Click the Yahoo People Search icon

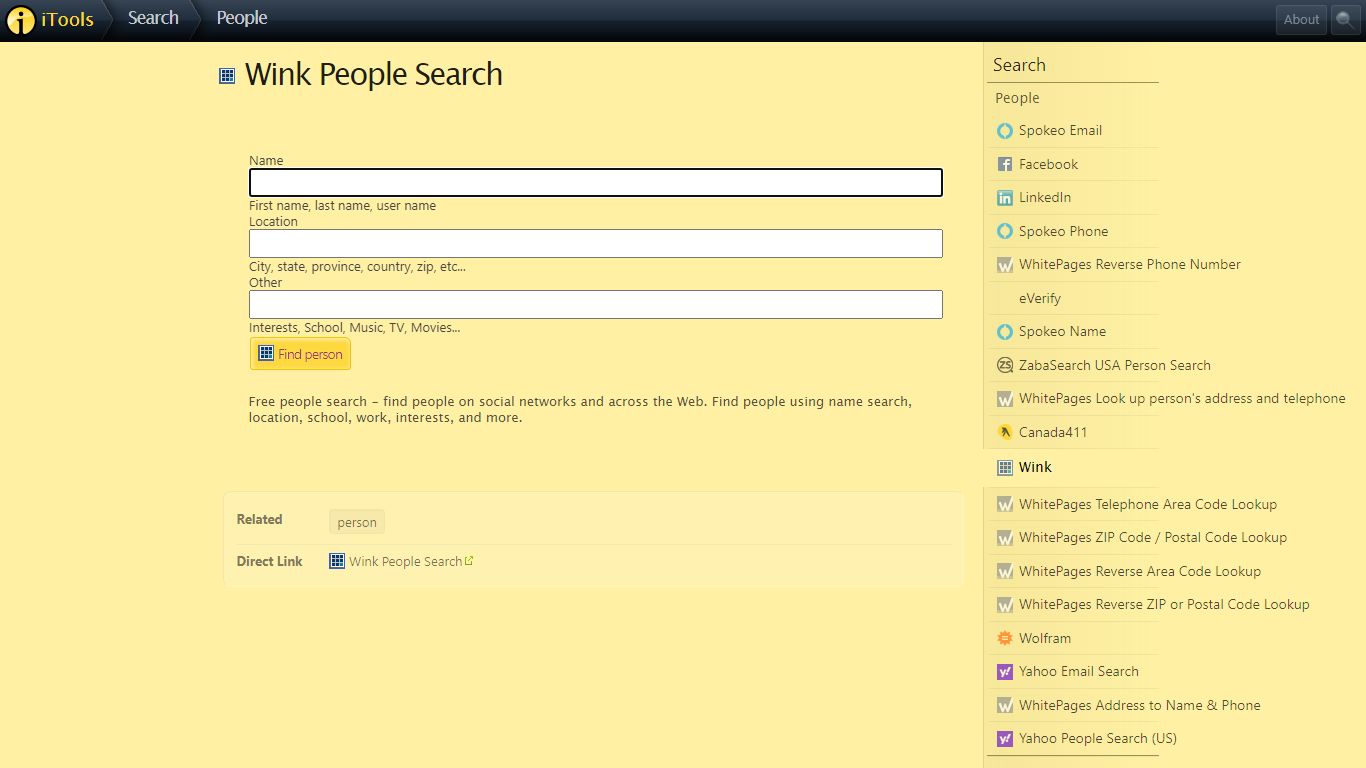tap(1005, 739)
